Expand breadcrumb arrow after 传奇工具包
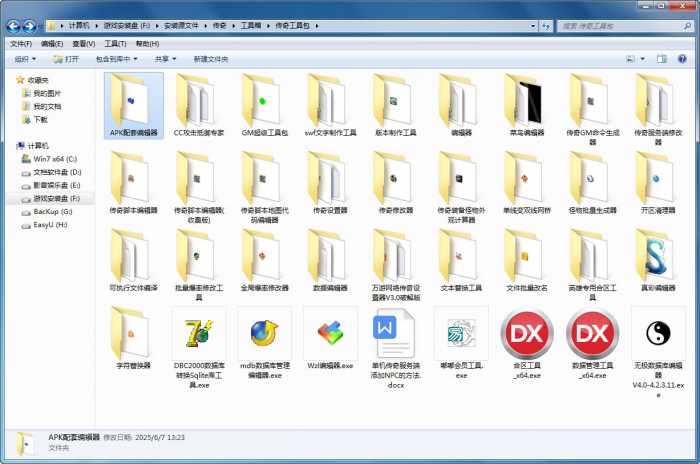700x464 pixels. click(x=317, y=26)
